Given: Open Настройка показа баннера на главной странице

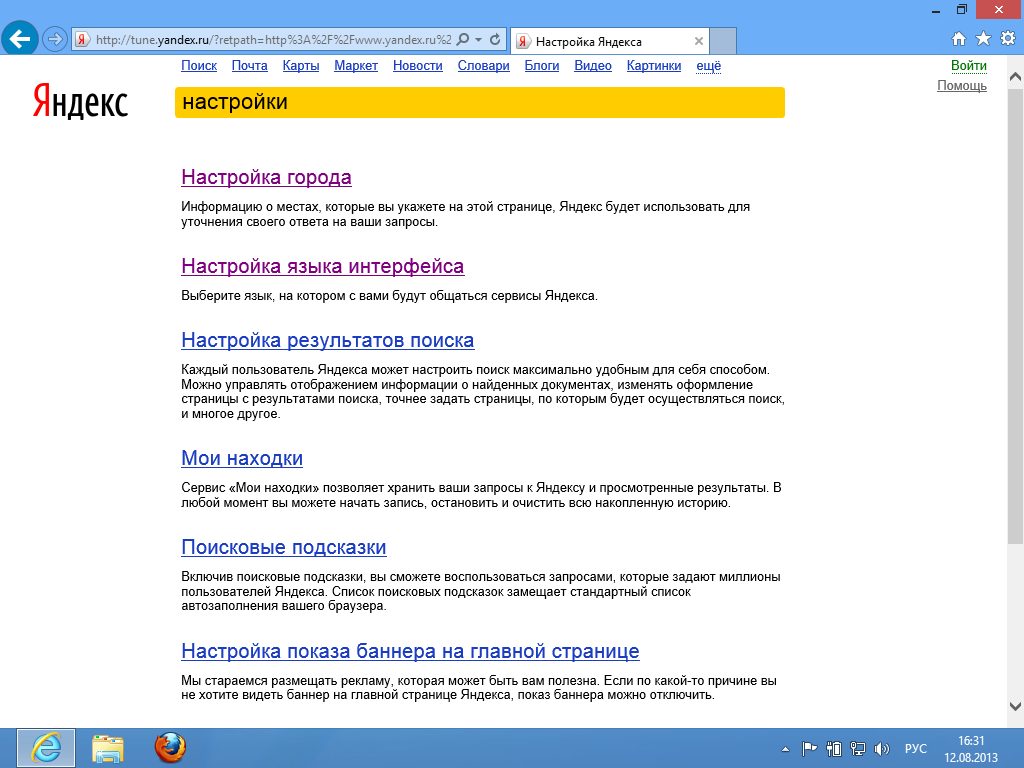Looking at the screenshot, I should [x=410, y=650].
